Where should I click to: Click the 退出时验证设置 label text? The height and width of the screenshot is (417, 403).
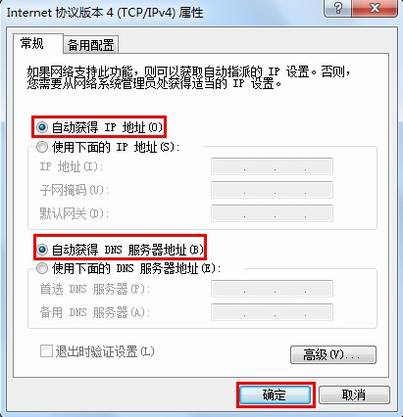tap(105, 351)
